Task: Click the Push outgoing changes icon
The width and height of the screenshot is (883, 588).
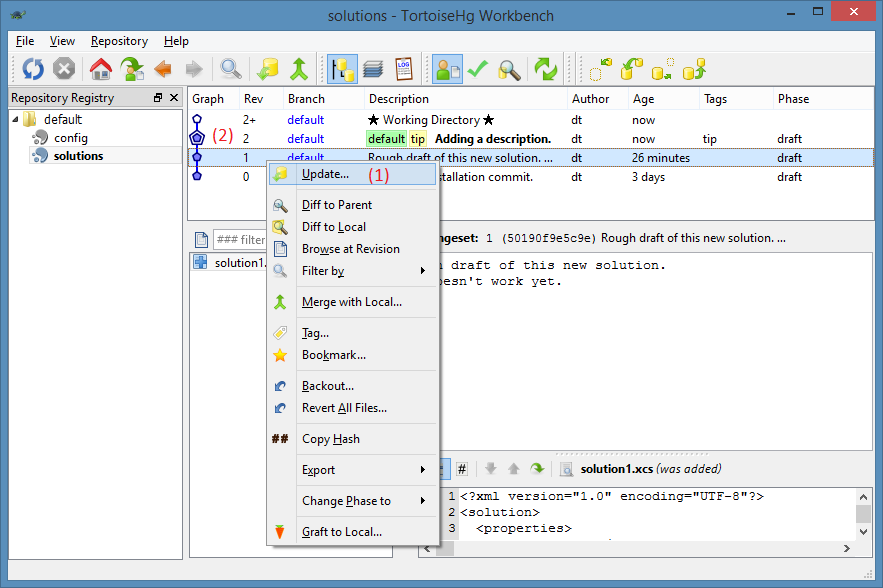Action: [x=694, y=69]
